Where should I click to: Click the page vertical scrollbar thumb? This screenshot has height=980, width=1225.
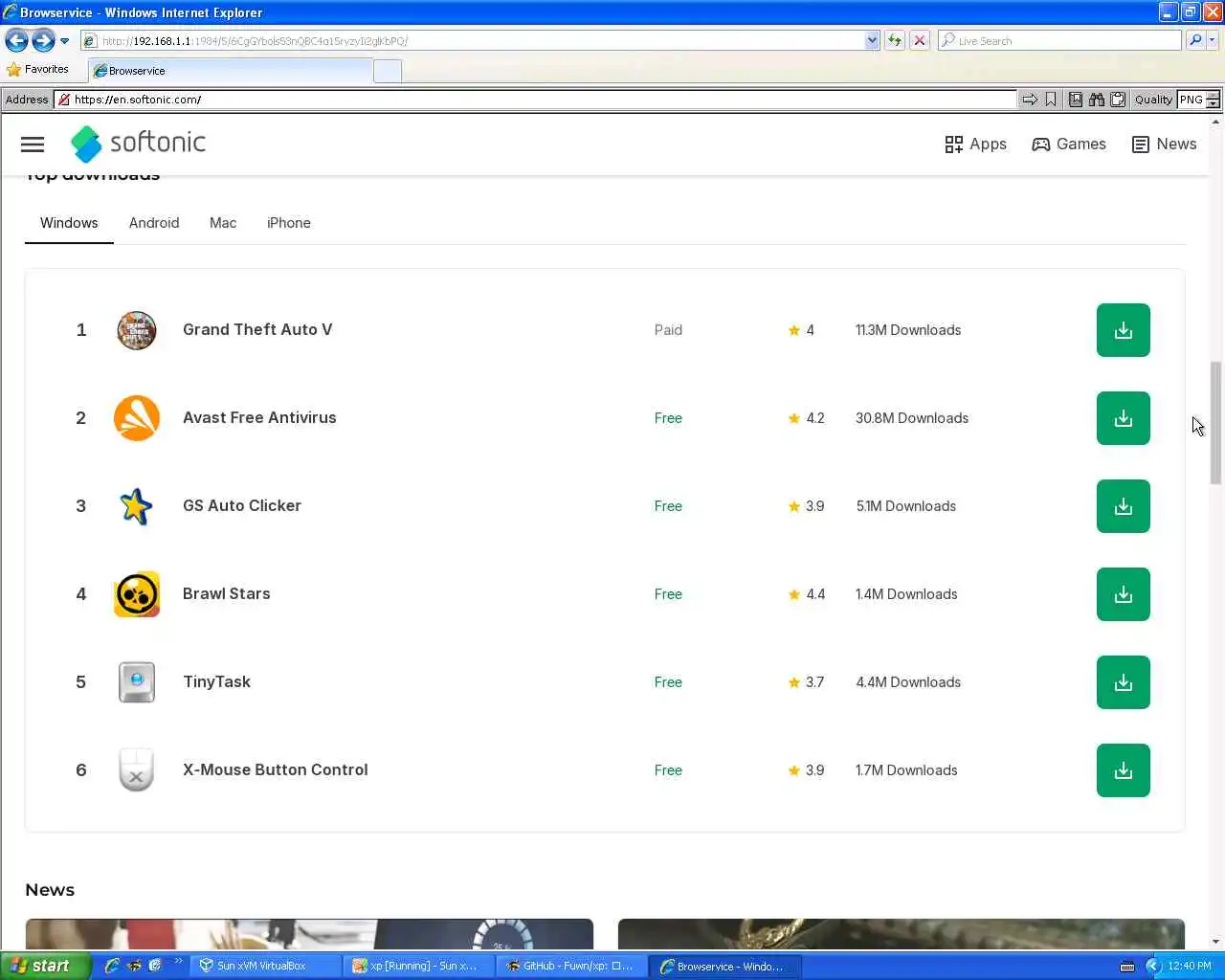pos(1216,423)
